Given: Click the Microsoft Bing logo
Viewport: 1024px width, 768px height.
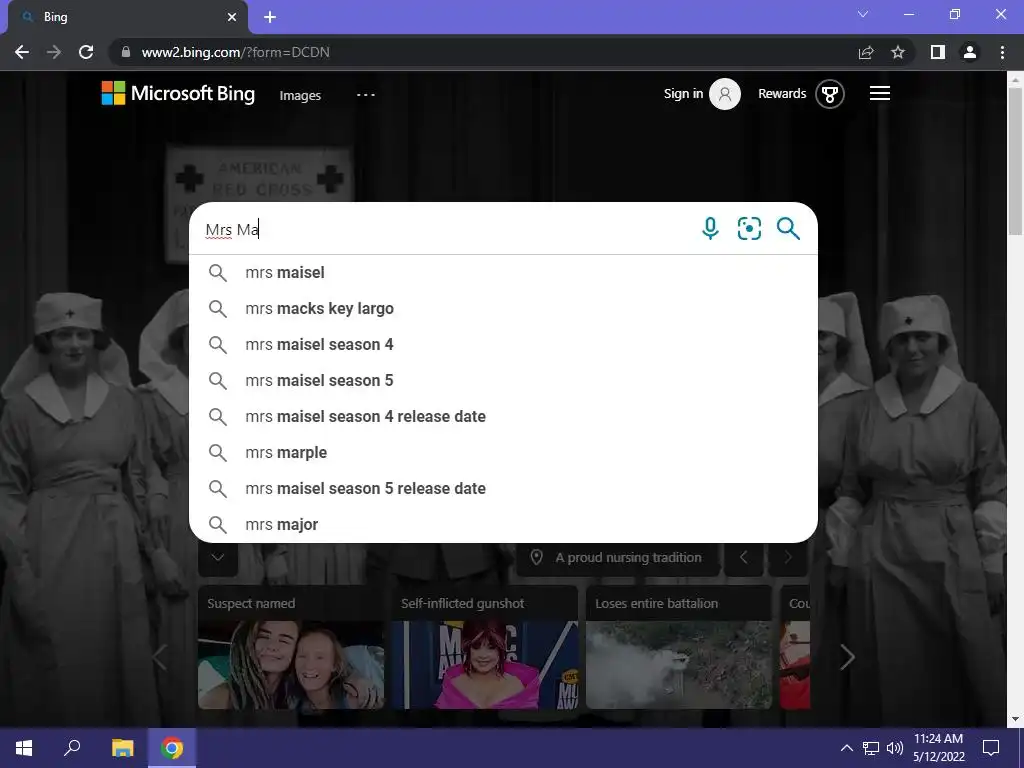Looking at the screenshot, I should pyautogui.click(x=178, y=93).
